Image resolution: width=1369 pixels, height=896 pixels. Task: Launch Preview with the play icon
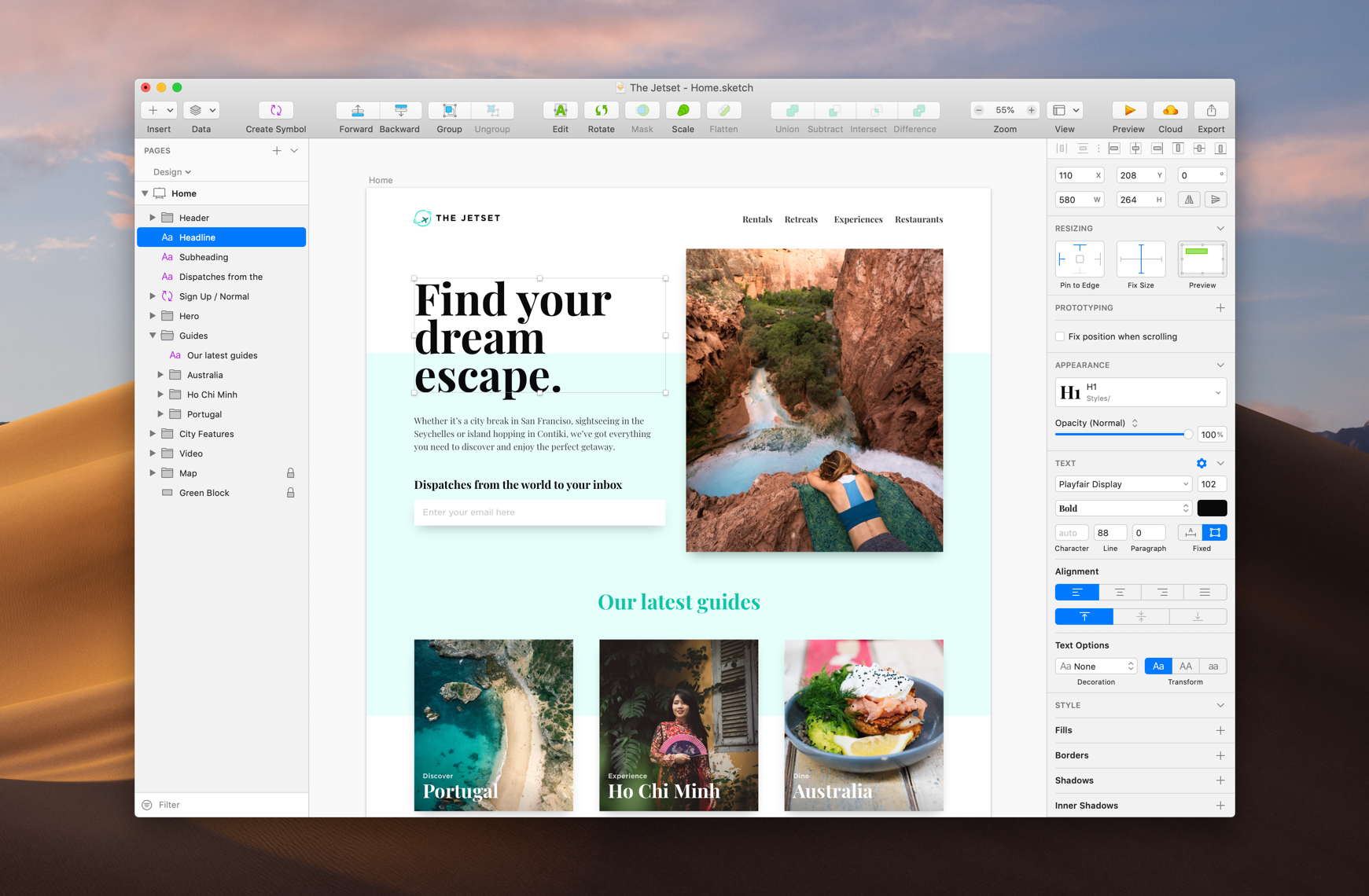click(1128, 111)
